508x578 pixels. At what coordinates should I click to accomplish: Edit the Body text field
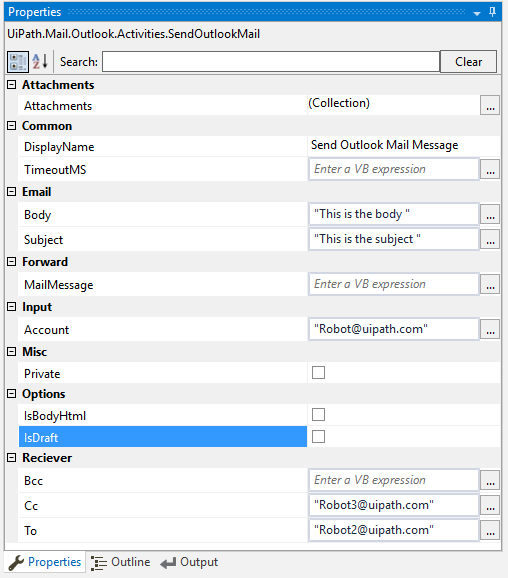coord(394,215)
